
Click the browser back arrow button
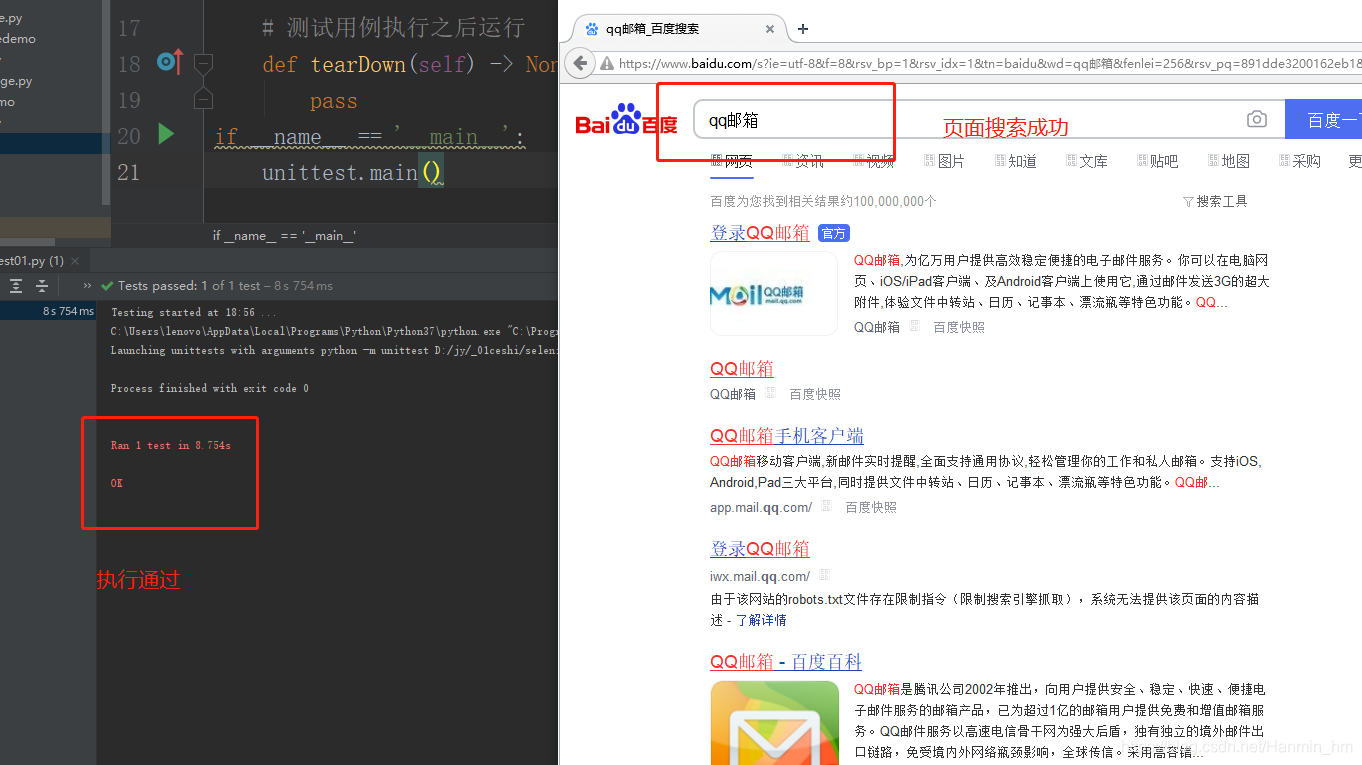pyautogui.click(x=580, y=63)
